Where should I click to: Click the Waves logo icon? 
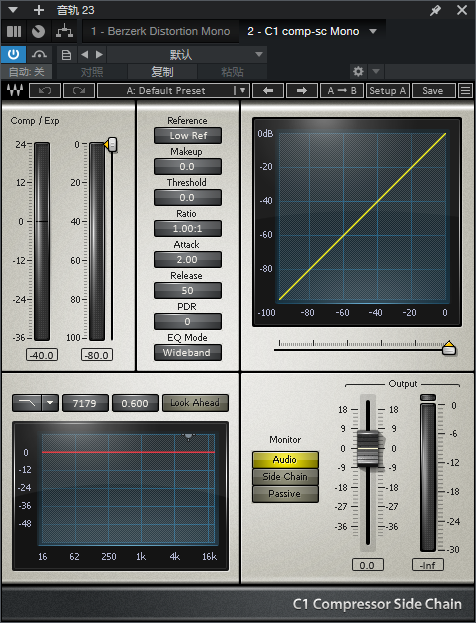15,91
